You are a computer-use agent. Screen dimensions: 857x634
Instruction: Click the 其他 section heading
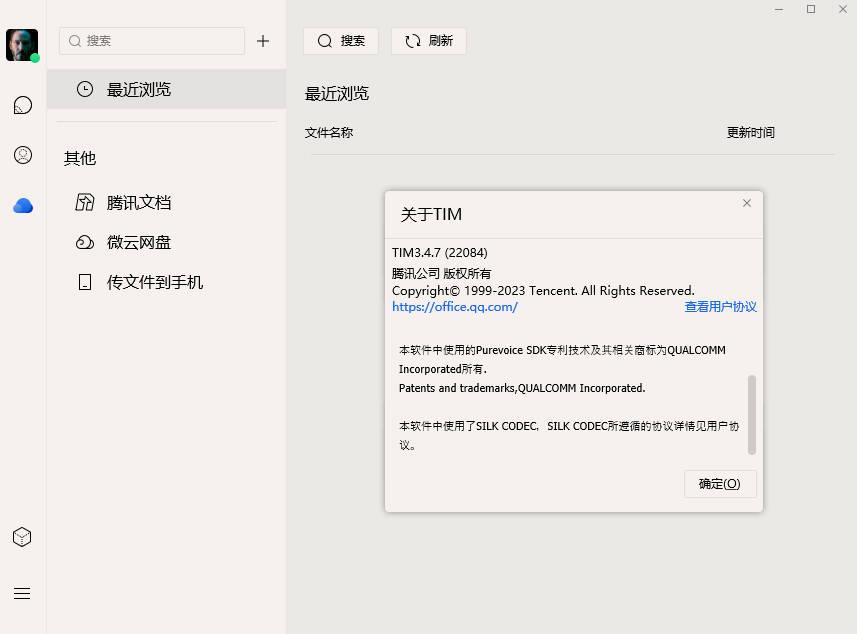80,158
